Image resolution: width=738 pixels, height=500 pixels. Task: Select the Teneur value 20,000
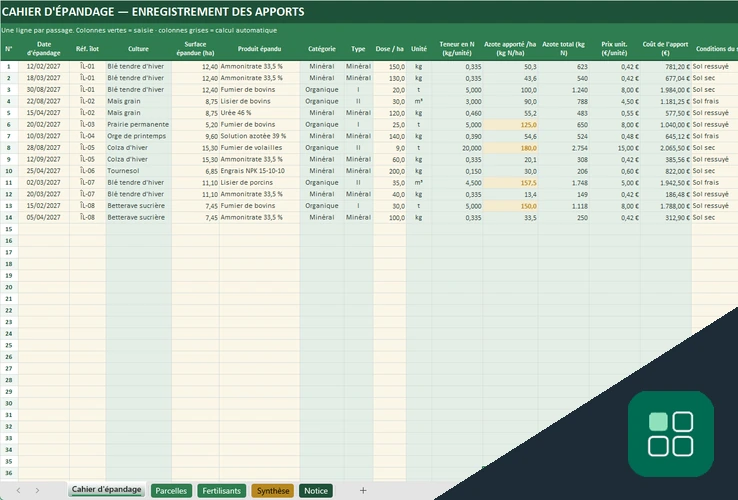pos(457,148)
